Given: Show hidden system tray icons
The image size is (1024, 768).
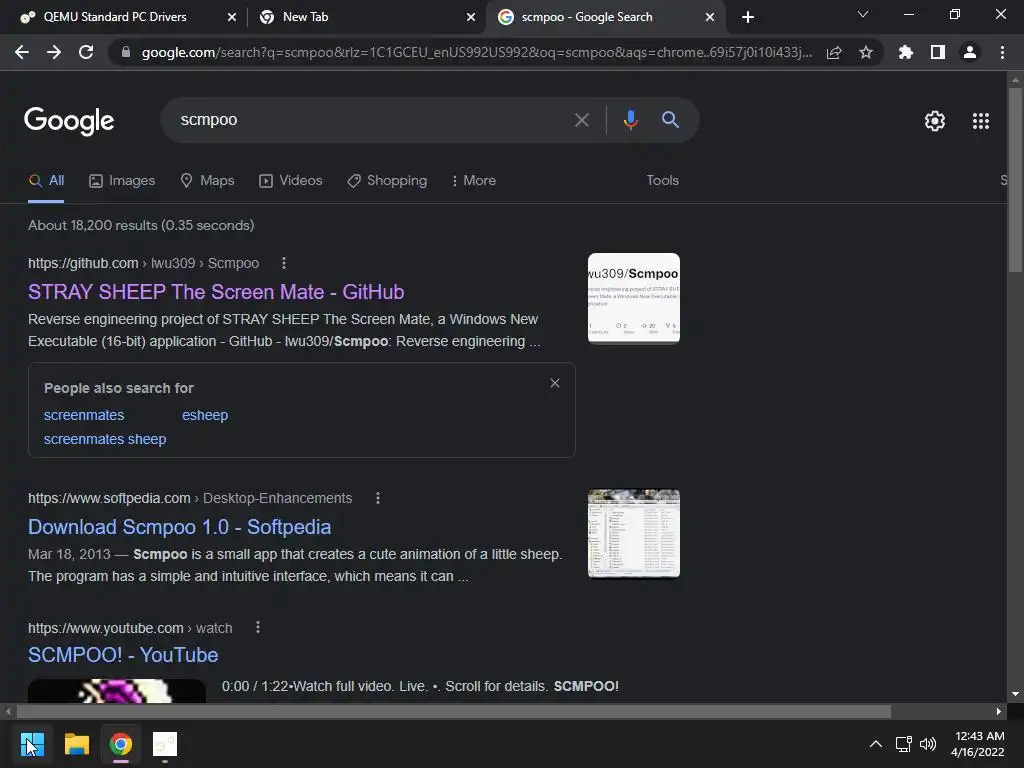Looking at the screenshot, I should (x=876, y=744).
